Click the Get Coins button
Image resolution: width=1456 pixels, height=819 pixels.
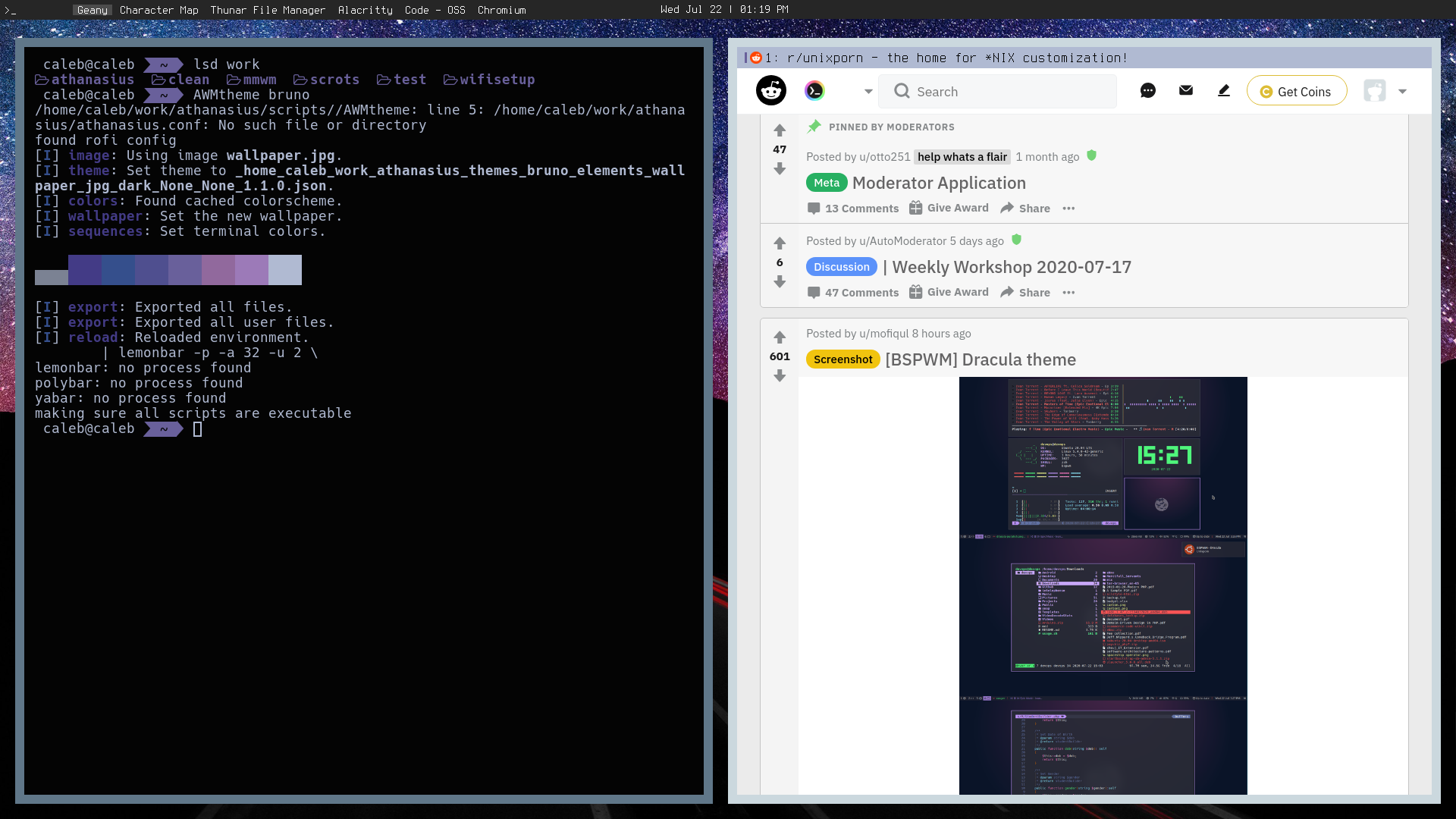[x=1296, y=91]
